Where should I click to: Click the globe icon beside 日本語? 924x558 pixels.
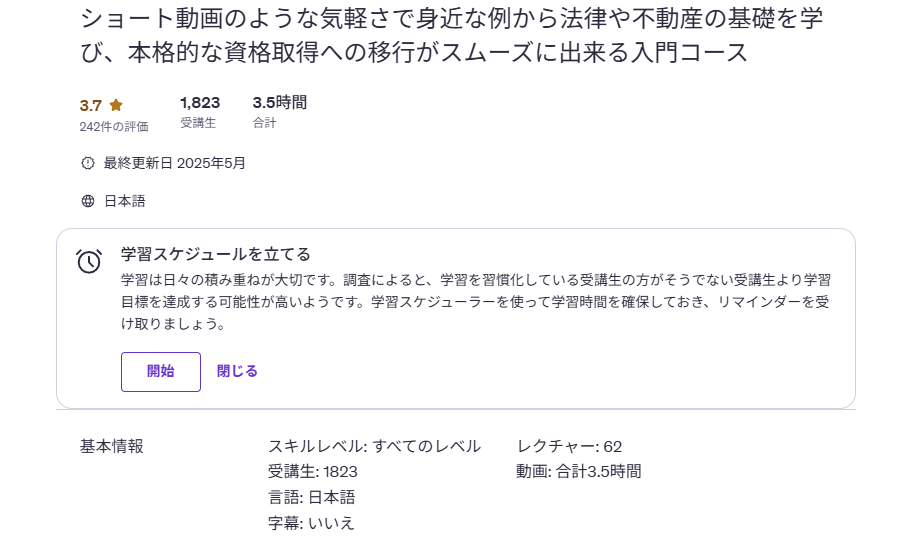[88, 201]
